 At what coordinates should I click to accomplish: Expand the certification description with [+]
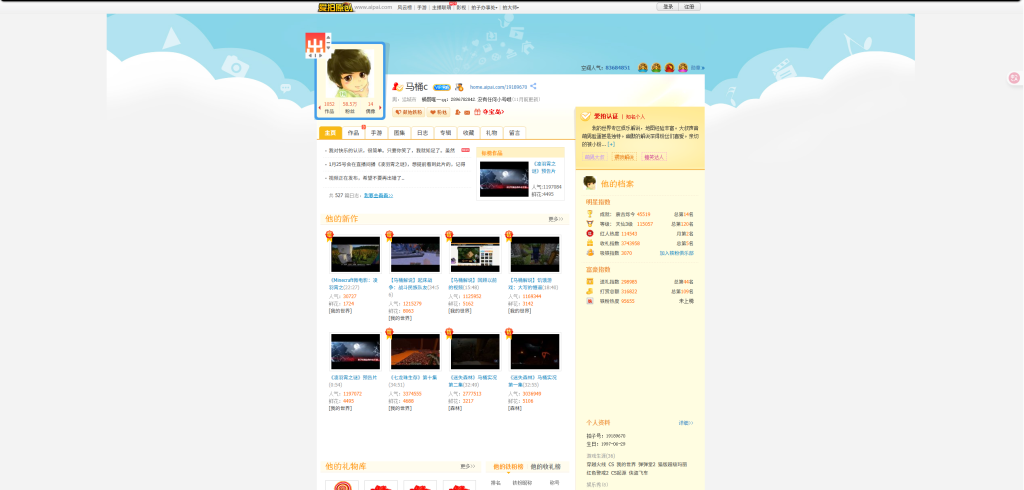click(x=611, y=144)
